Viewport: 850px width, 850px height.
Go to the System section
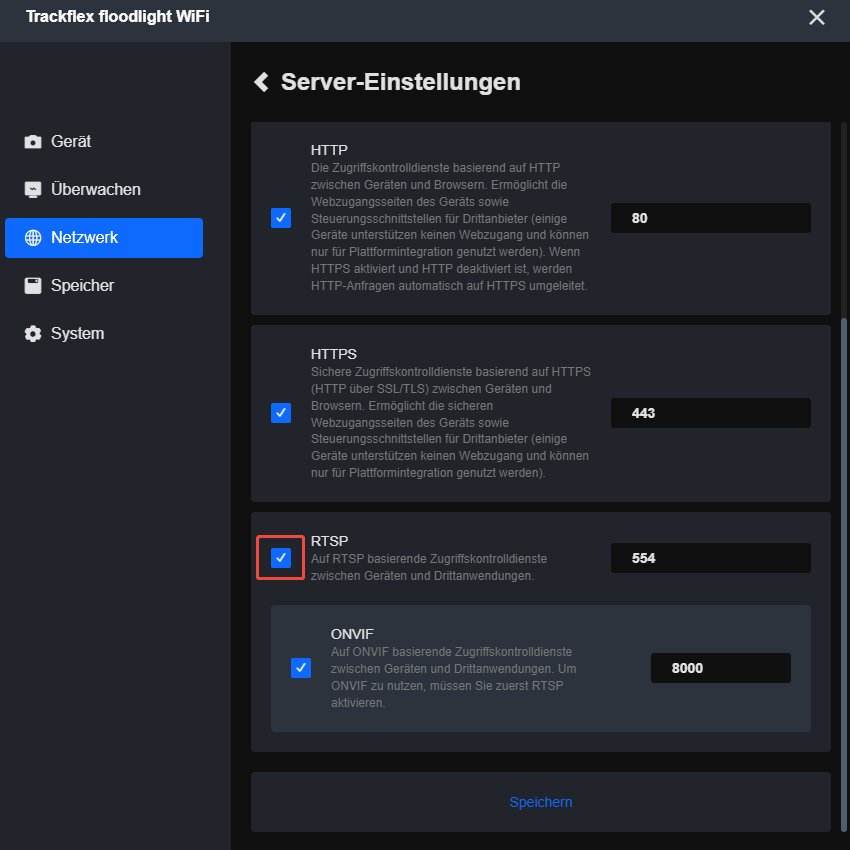click(x=104, y=333)
